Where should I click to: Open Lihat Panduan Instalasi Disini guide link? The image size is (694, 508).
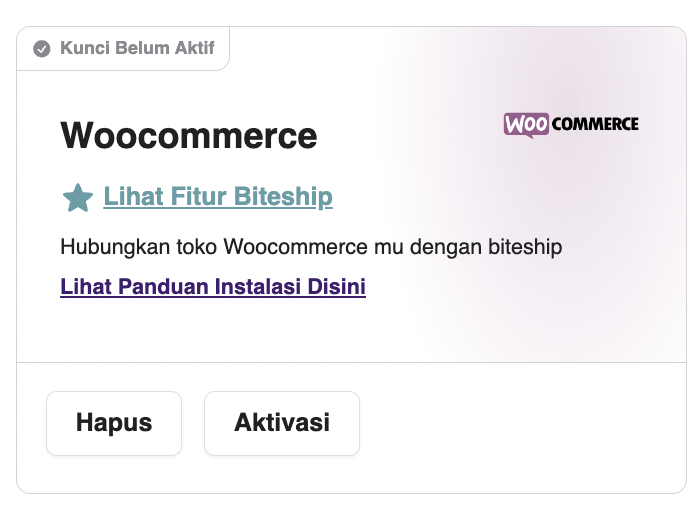pos(213,286)
